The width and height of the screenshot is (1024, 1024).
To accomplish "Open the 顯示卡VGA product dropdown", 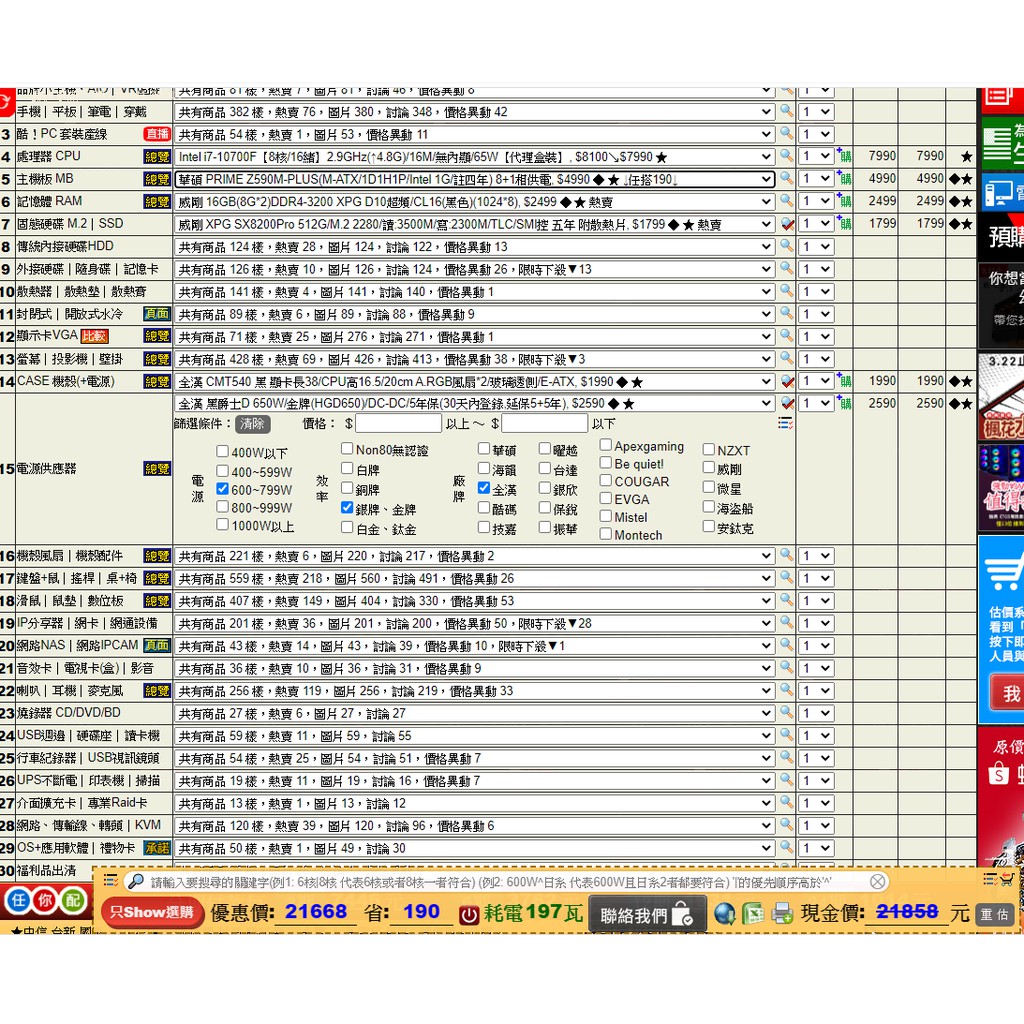I will [474, 337].
